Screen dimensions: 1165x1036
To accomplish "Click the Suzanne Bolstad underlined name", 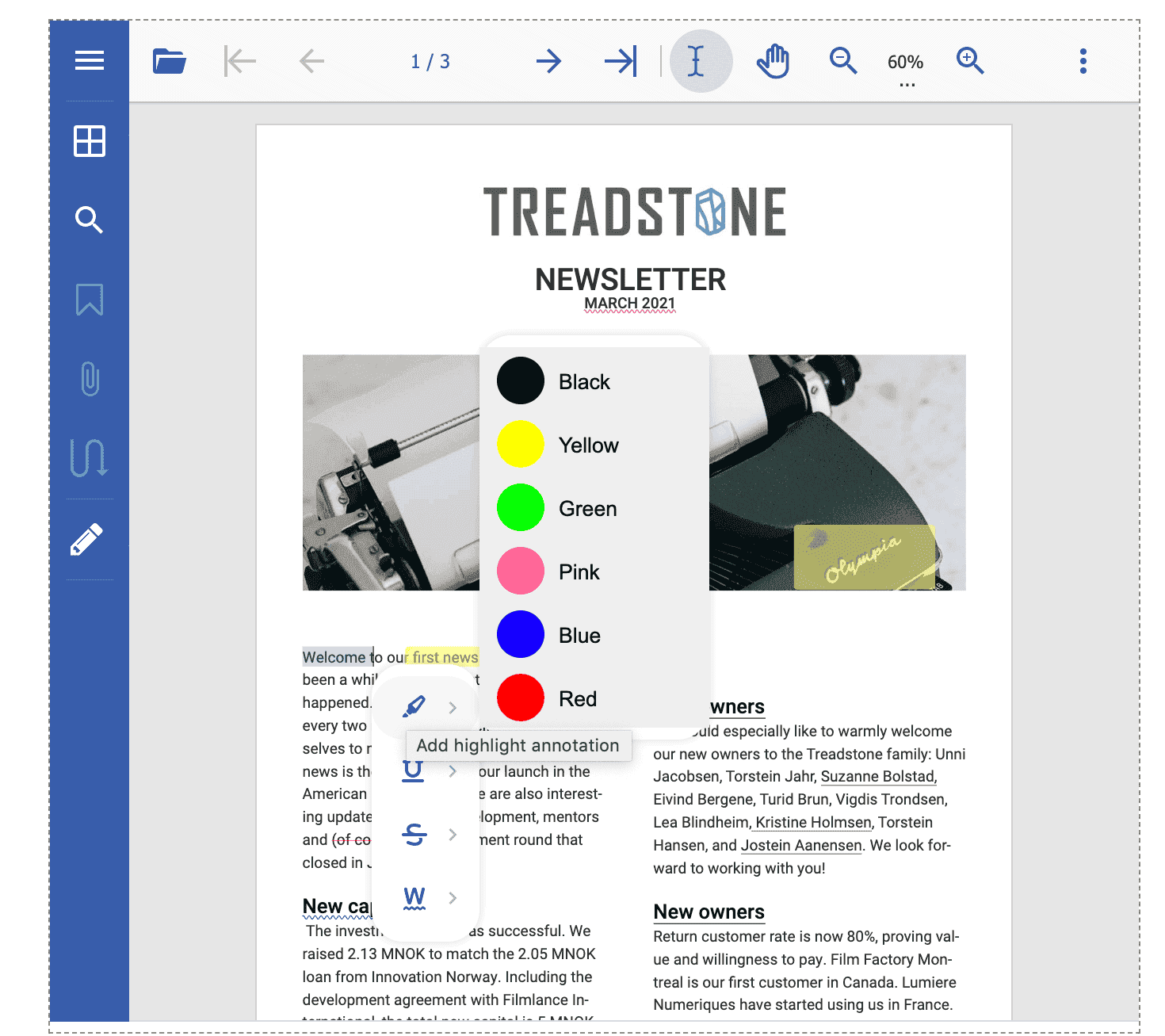I will (878, 777).
